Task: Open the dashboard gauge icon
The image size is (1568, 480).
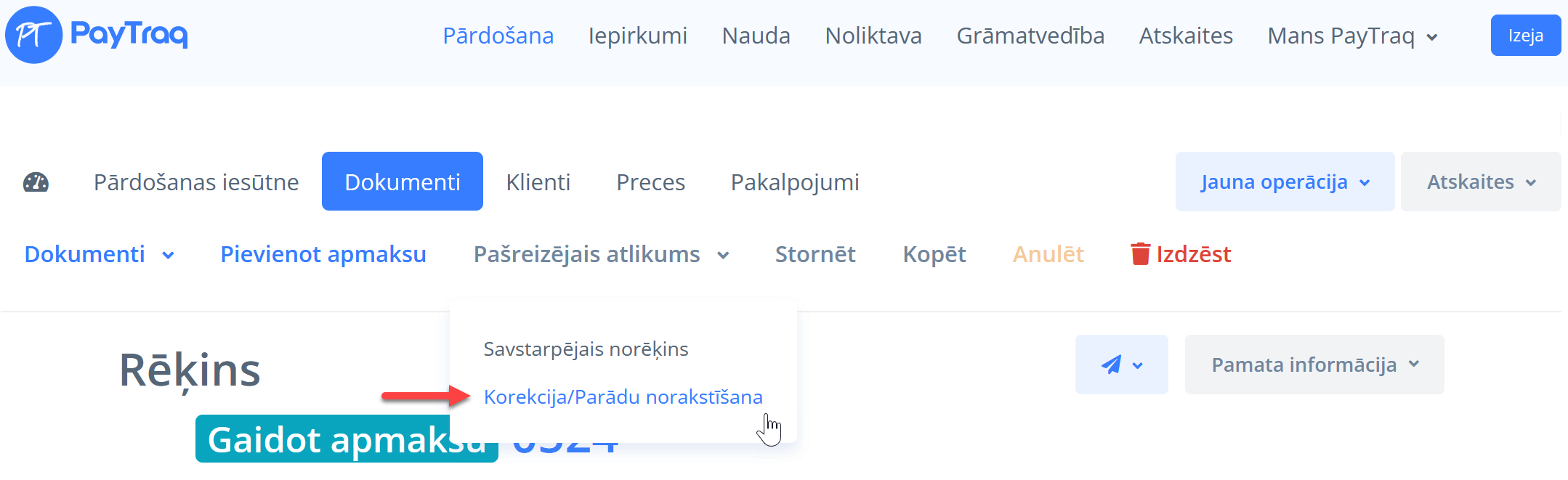Action: click(36, 182)
